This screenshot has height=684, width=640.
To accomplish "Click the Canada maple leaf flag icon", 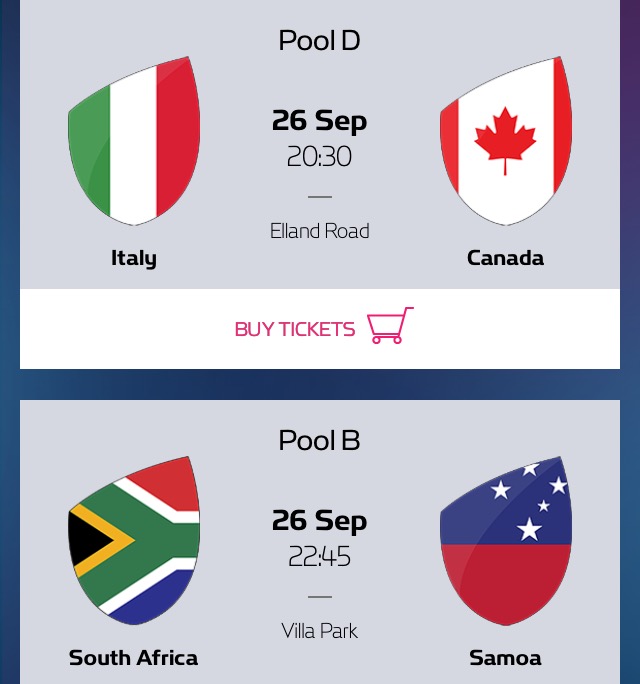I will click(x=506, y=141).
